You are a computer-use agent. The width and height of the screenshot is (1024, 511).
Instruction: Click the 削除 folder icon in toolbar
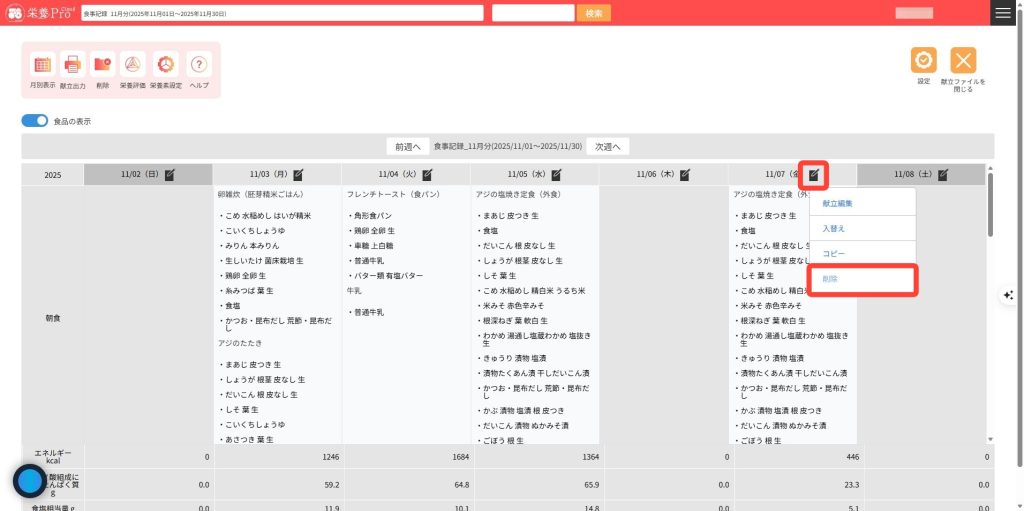click(103, 65)
